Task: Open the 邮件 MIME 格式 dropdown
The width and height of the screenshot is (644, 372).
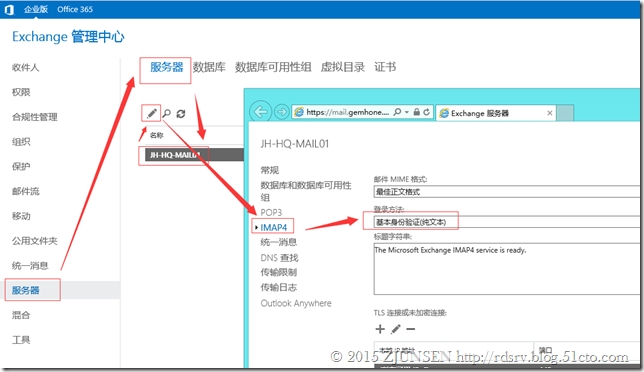Action: 507,192
